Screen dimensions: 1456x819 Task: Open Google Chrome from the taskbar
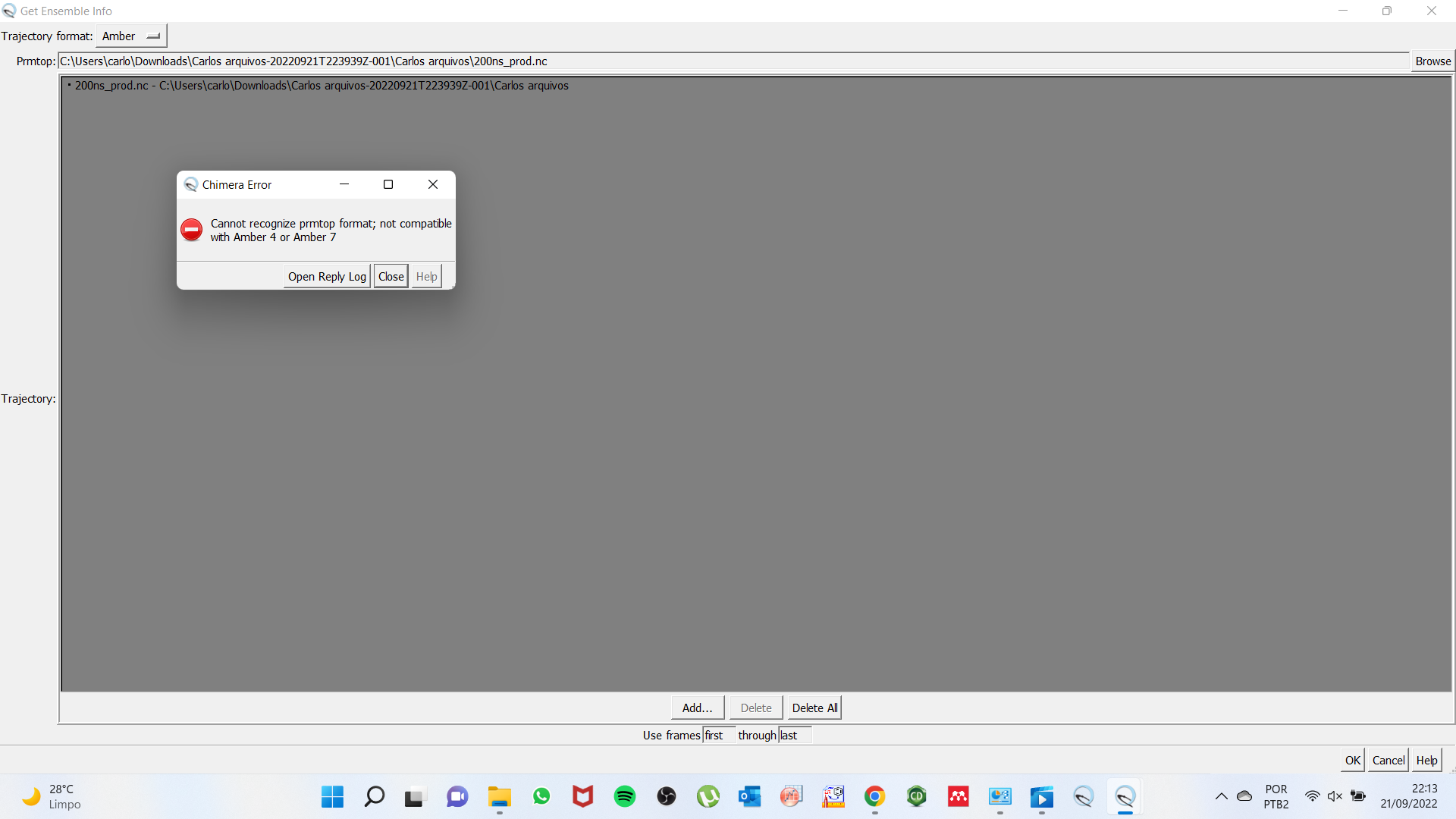(874, 797)
